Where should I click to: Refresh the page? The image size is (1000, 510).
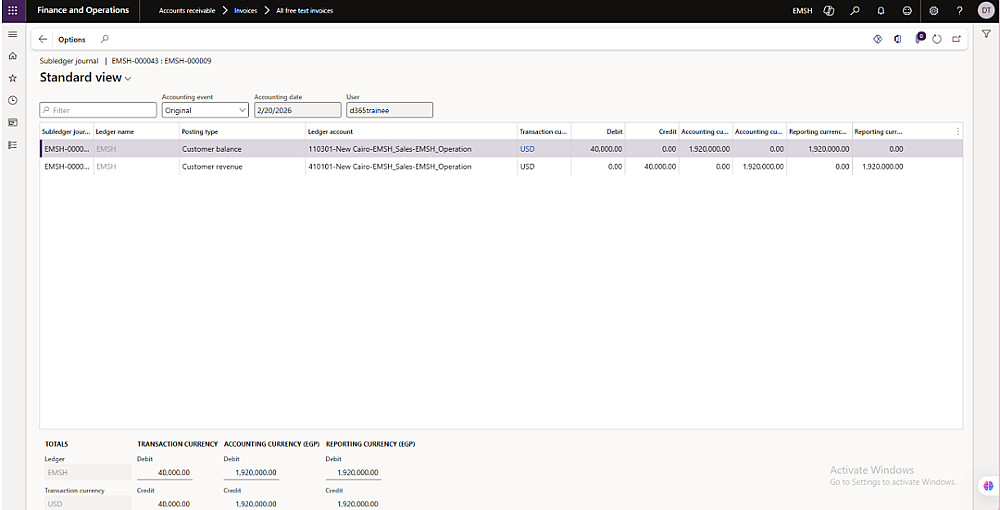[937, 39]
